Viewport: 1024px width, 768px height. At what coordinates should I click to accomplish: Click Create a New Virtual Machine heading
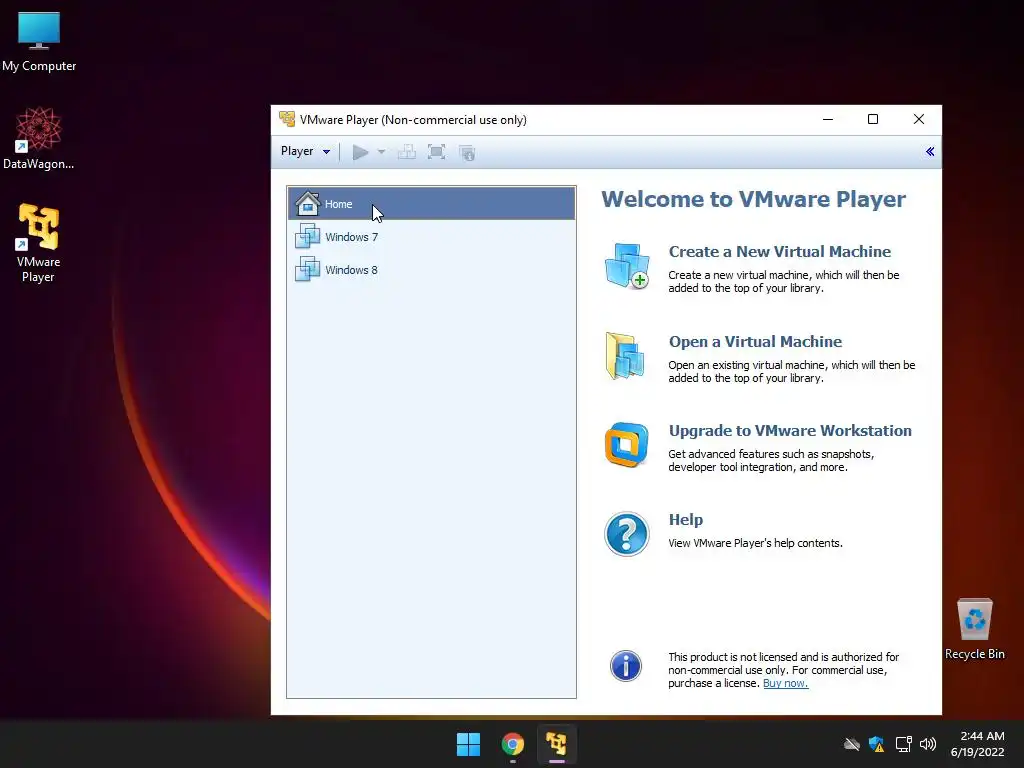pyautogui.click(x=780, y=251)
